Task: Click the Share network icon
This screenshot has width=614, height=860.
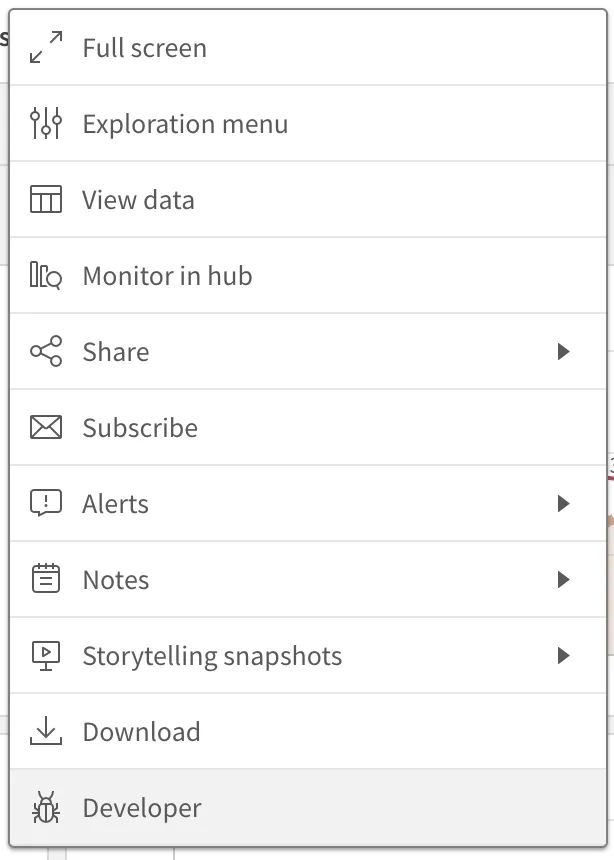Action: pyautogui.click(x=44, y=351)
